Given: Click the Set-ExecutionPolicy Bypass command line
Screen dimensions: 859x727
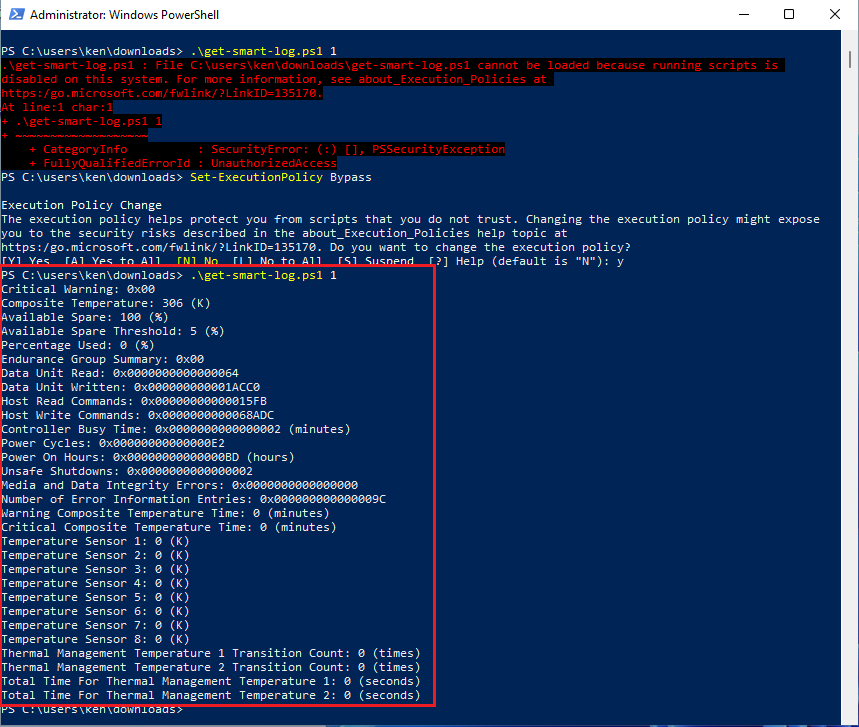Looking at the screenshot, I should tap(280, 176).
